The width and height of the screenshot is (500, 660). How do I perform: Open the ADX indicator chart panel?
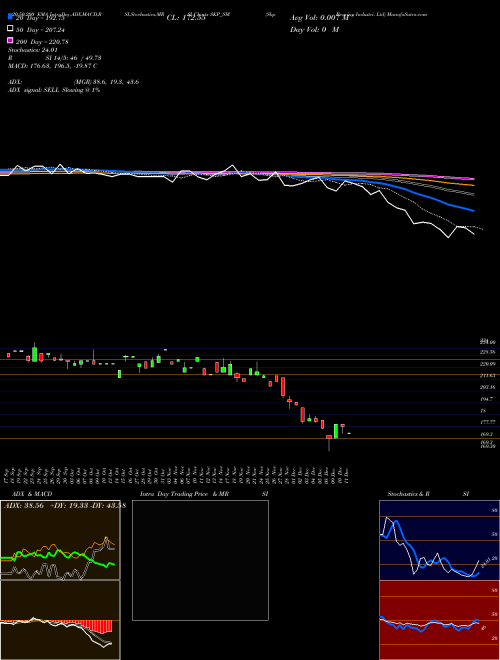(60, 540)
